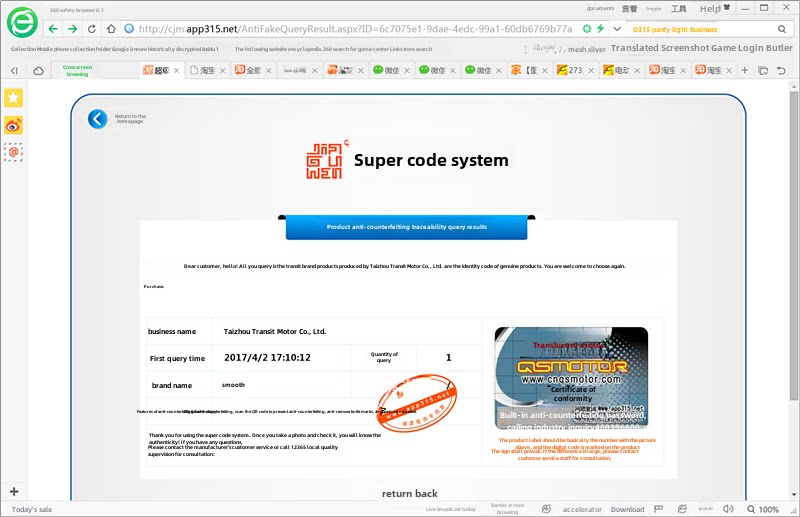Open Favorites star in sidebar
Viewport: 800px width, 517px height.
(14, 97)
